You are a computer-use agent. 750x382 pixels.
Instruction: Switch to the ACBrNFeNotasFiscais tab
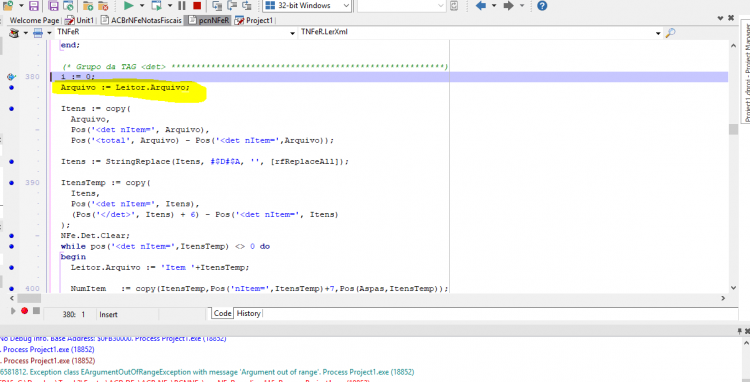(141, 20)
